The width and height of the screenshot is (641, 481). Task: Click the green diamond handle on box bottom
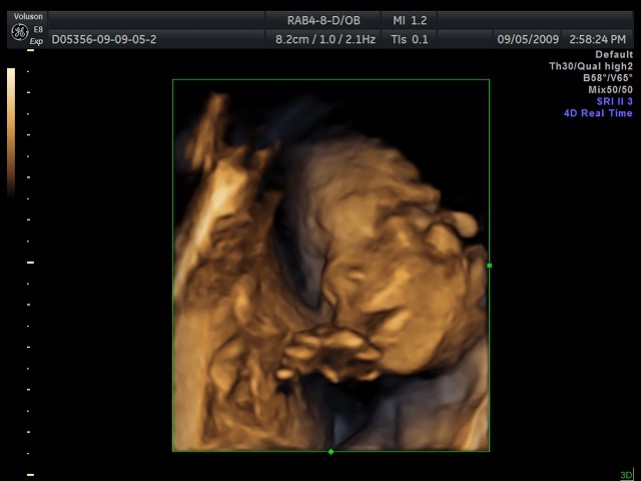[x=331, y=452]
